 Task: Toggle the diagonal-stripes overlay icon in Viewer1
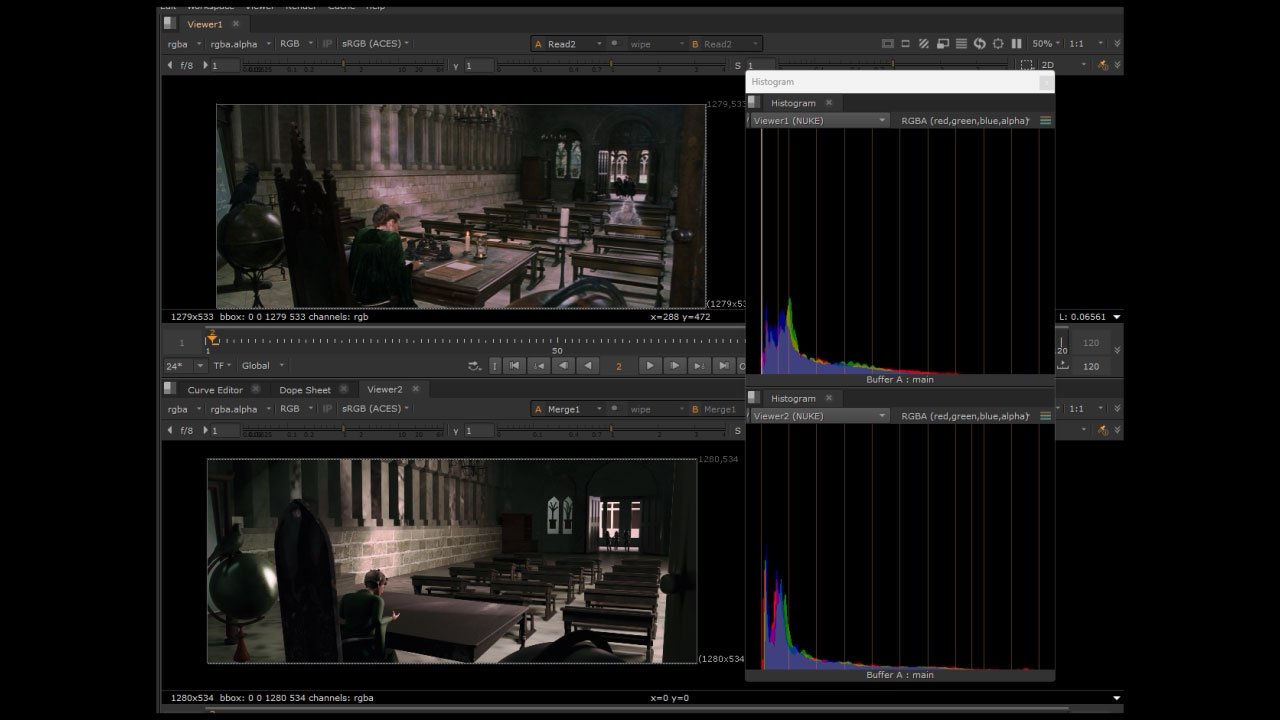924,44
